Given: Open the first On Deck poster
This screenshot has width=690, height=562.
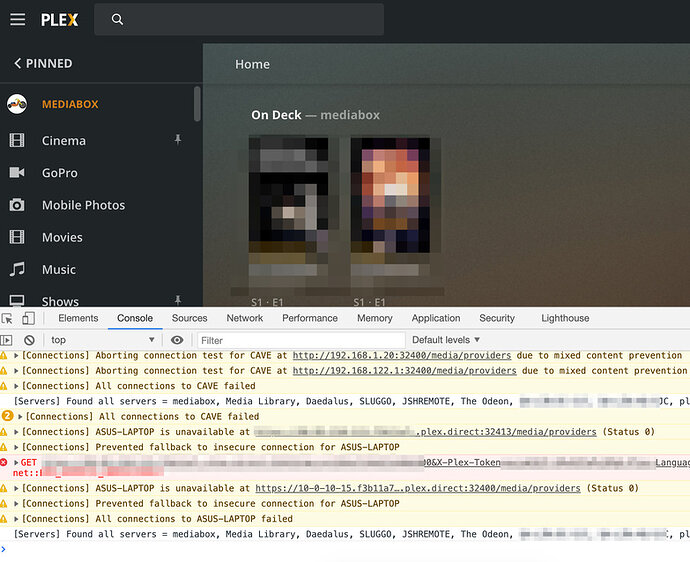Looking at the screenshot, I should click(x=288, y=195).
